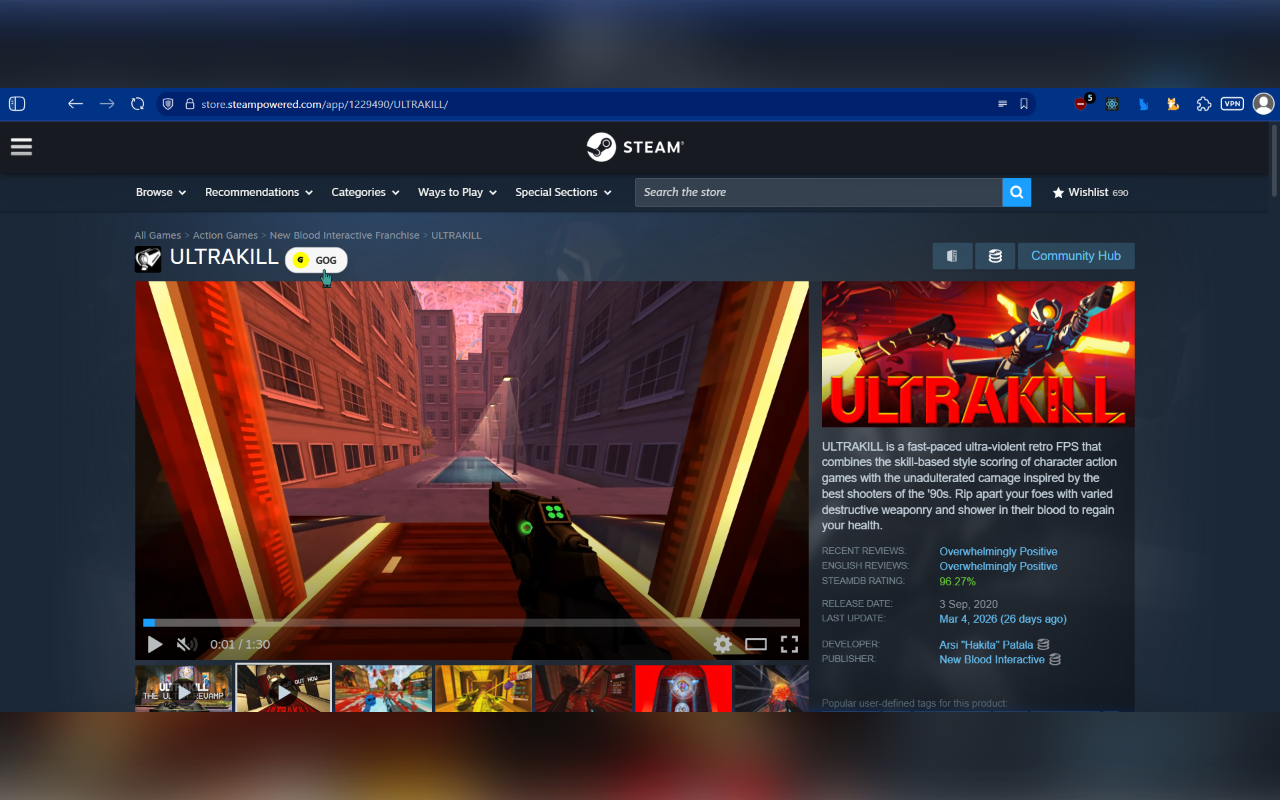Bookmark this page with the bookmark icon
The height and width of the screenshot is (800, 1280).
(1024, 104)
